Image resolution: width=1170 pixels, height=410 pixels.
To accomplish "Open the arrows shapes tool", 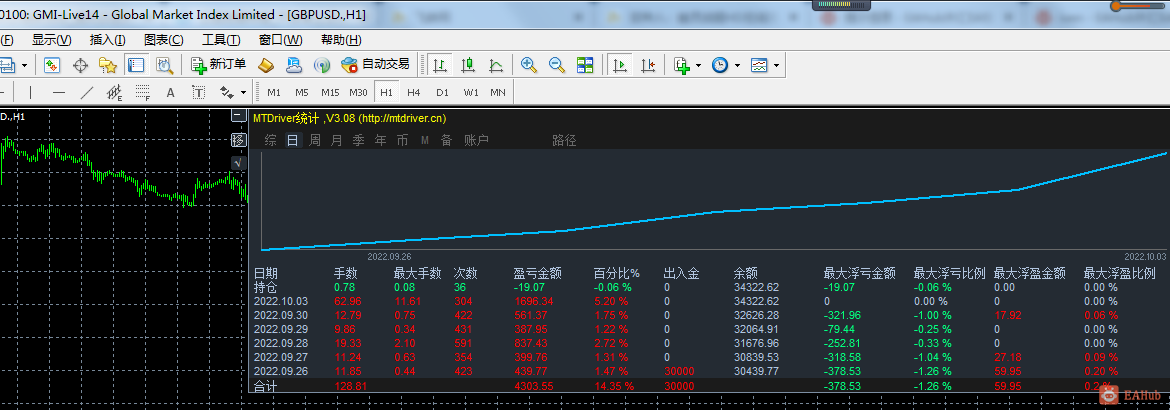I will tap(227, 93).
